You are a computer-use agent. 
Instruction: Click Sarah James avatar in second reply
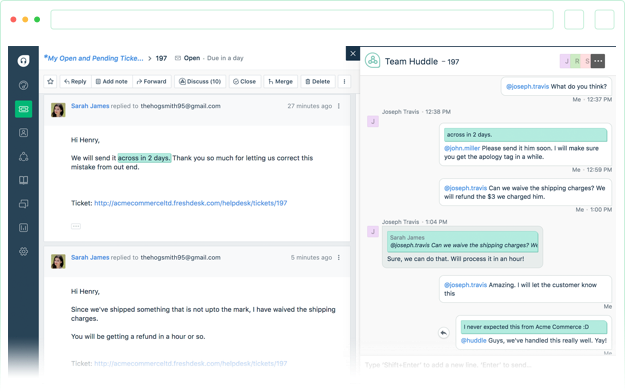click(x=58, y=261)
